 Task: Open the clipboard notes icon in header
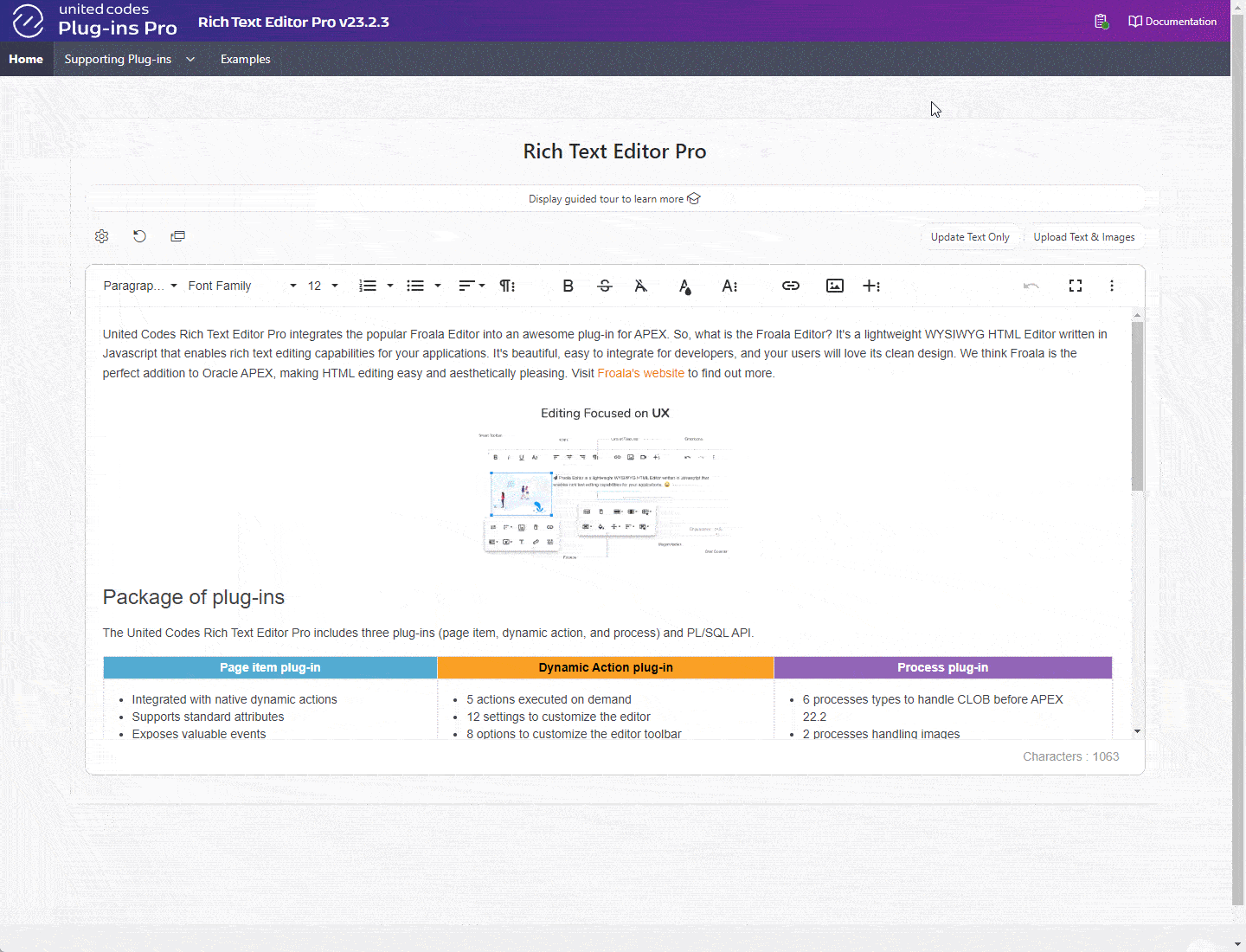coord(1101,22)
